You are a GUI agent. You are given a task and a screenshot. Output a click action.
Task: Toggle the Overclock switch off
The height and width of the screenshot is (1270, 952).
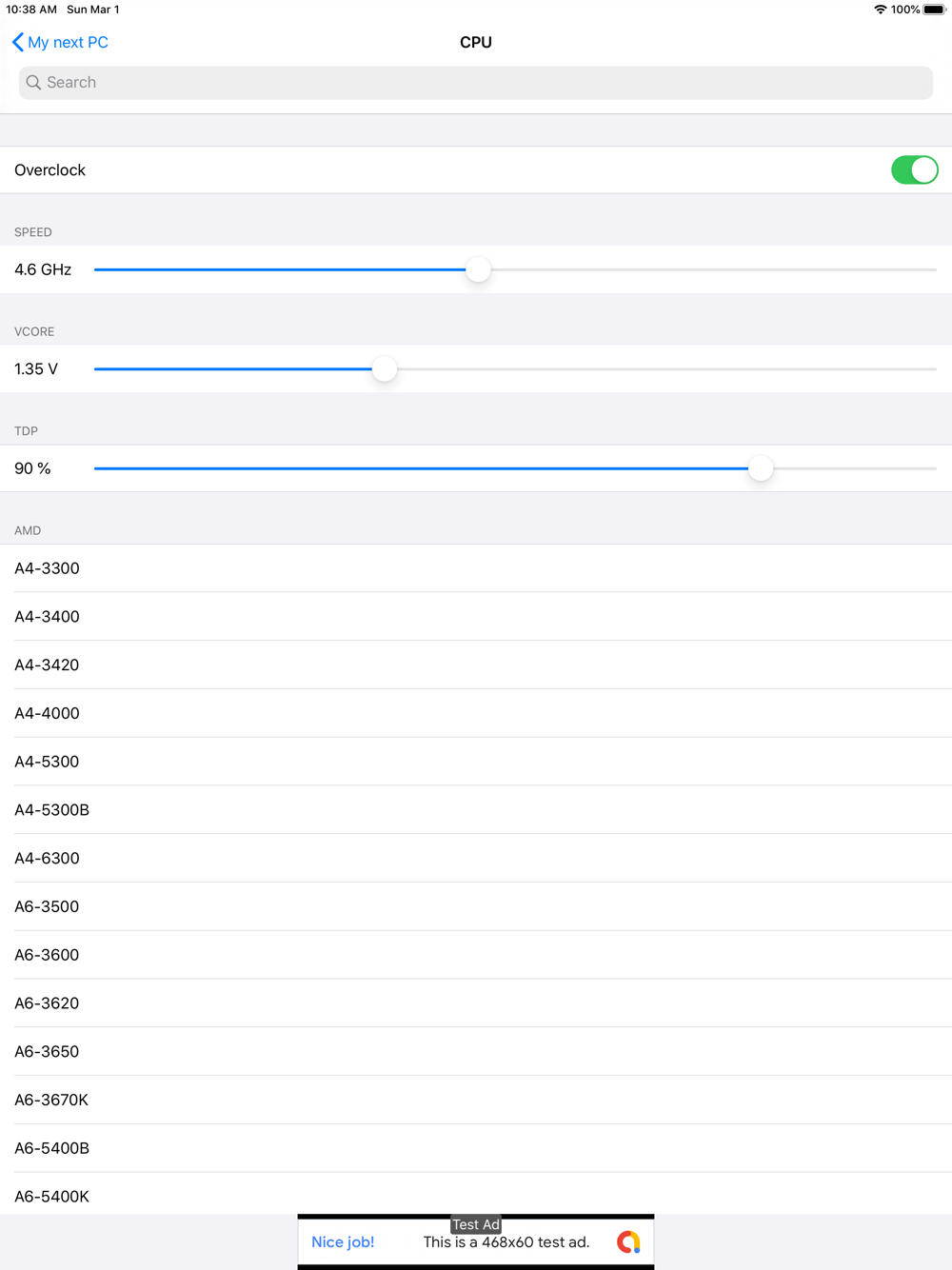[915, 170]
